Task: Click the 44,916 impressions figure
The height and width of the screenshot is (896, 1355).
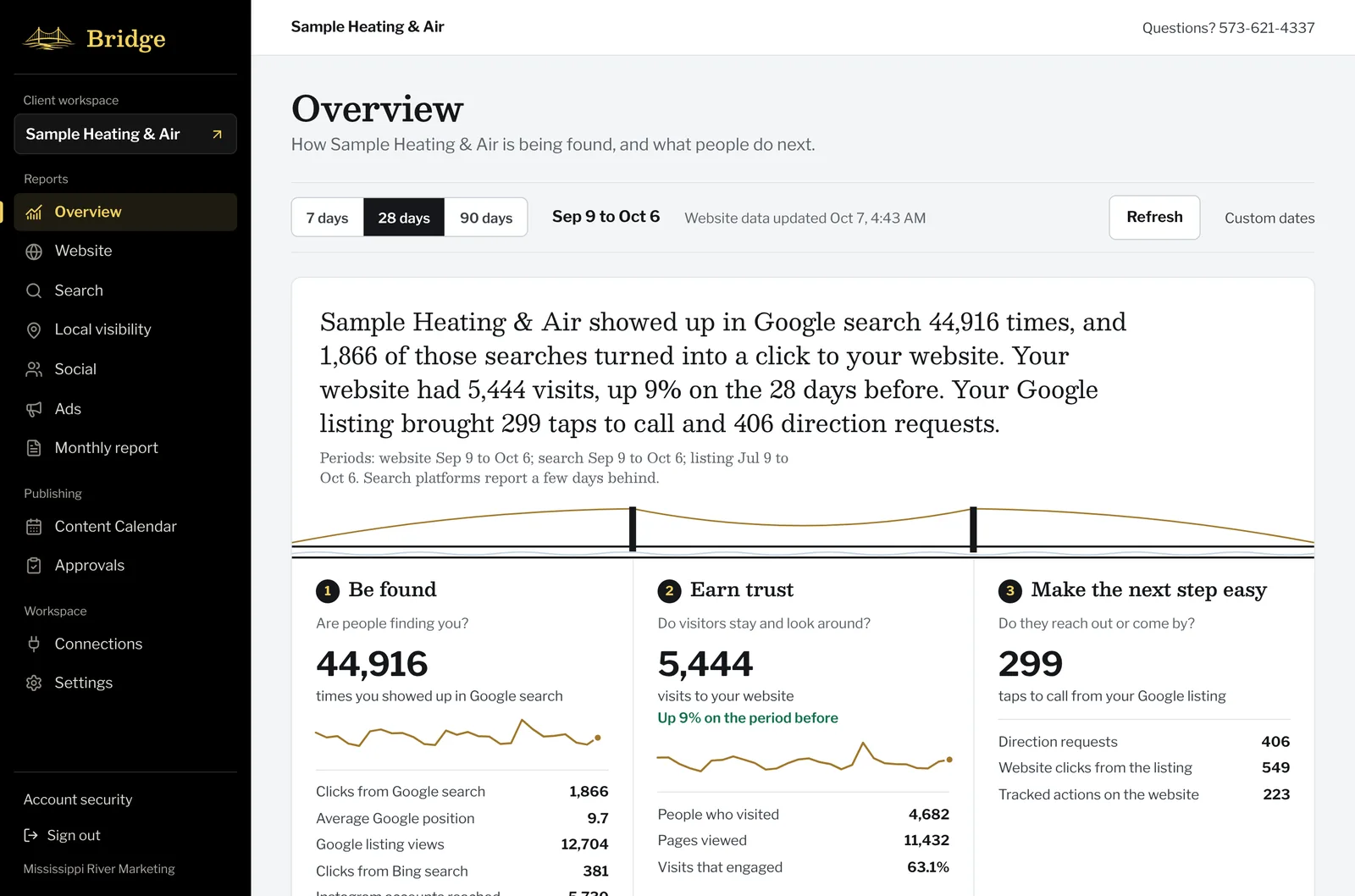Action: (x=372, y=664)
